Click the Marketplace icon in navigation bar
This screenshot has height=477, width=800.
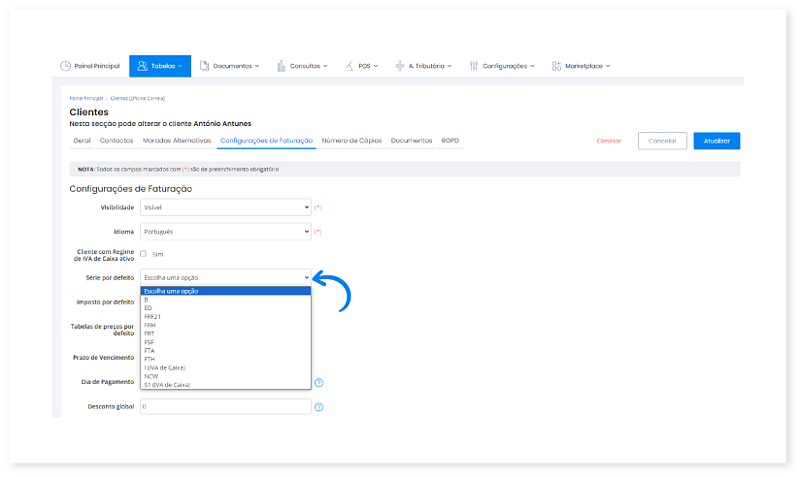coord(556,66)
